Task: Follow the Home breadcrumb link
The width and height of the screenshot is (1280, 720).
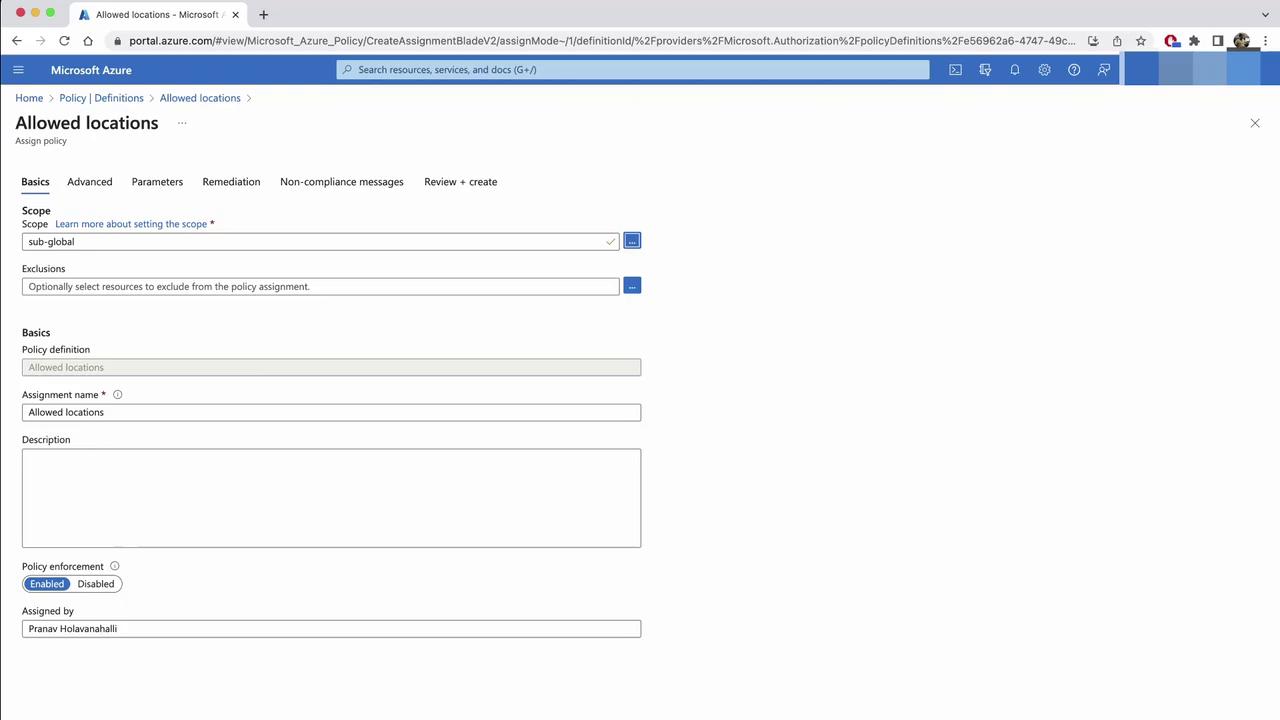Action: click(x=29, y=98)
